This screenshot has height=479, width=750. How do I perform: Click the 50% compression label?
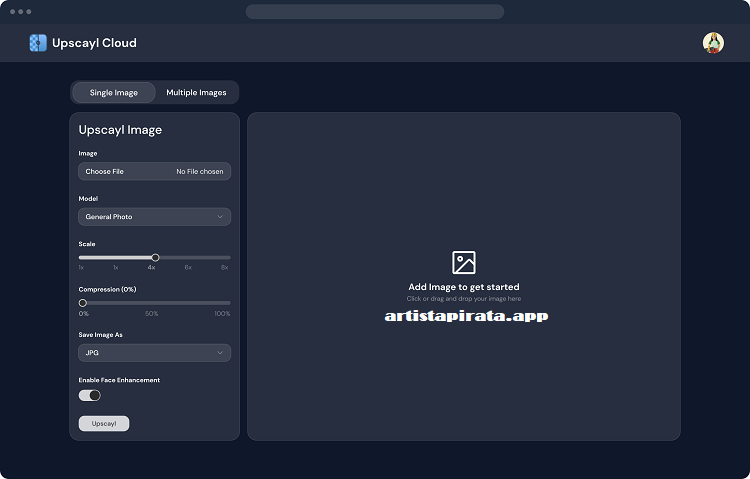(x=152, y=313)
